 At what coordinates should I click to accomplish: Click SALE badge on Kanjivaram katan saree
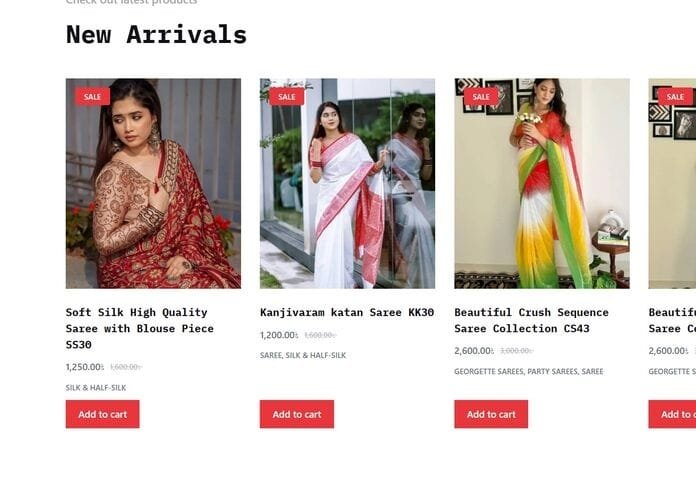tap(287, 97)
